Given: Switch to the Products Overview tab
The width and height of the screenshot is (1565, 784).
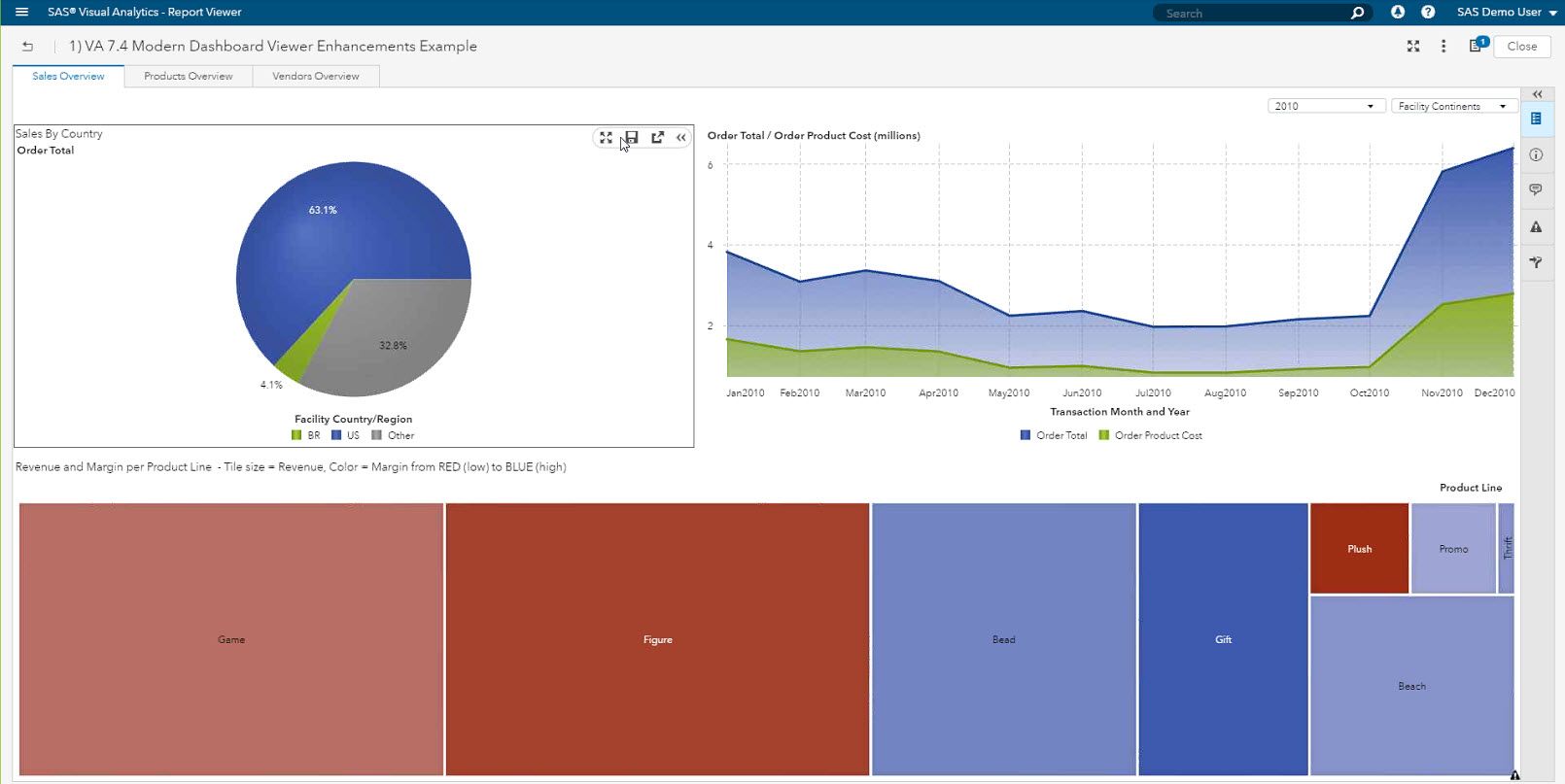Looking at the screenshot, I should pos(189,76).
